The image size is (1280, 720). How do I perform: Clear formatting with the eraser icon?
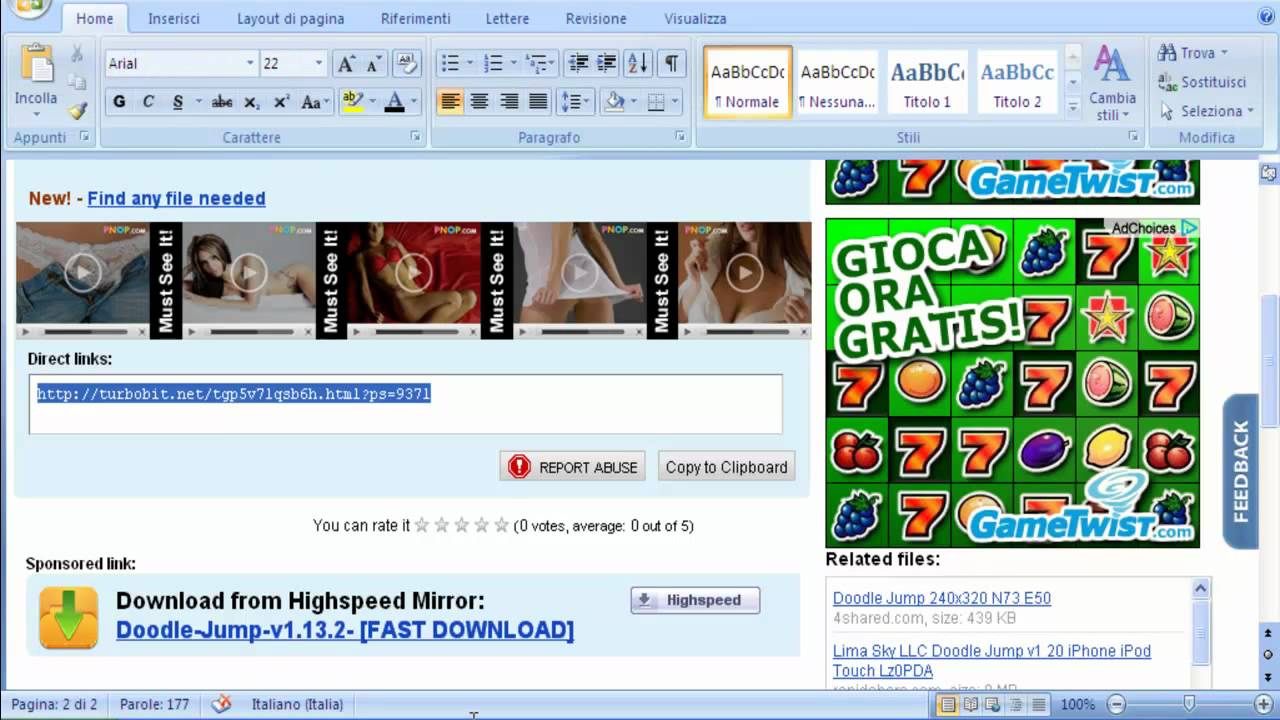(x=406, y=64)
